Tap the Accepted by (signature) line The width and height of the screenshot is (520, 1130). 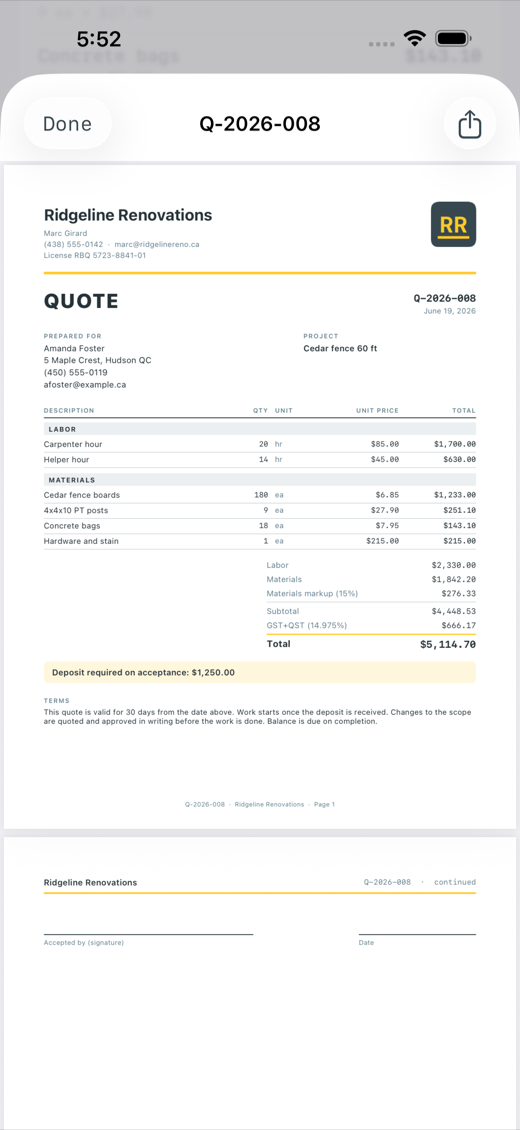tap(148, 938)
